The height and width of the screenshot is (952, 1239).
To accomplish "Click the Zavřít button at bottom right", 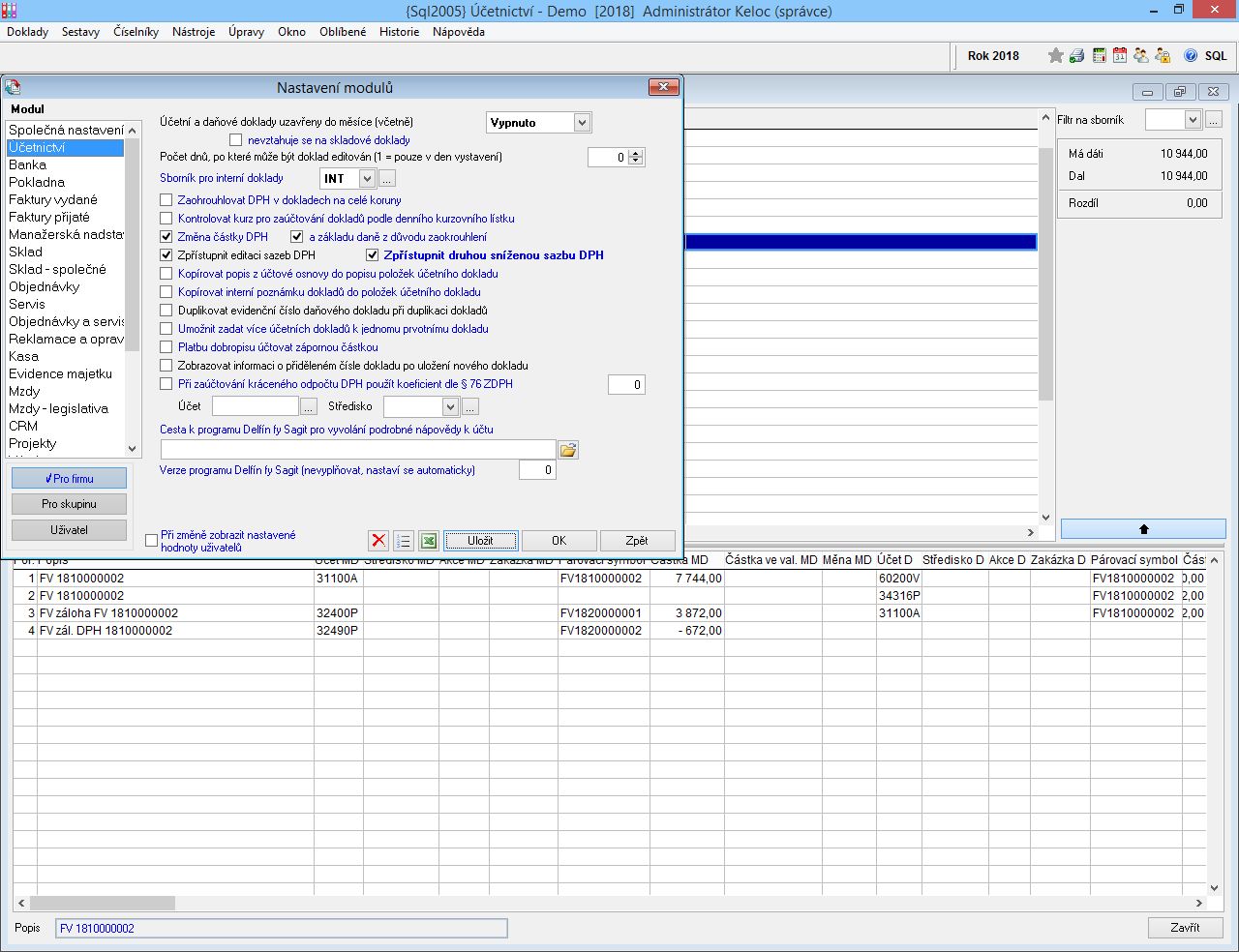I will click(x=1185, y=928).
